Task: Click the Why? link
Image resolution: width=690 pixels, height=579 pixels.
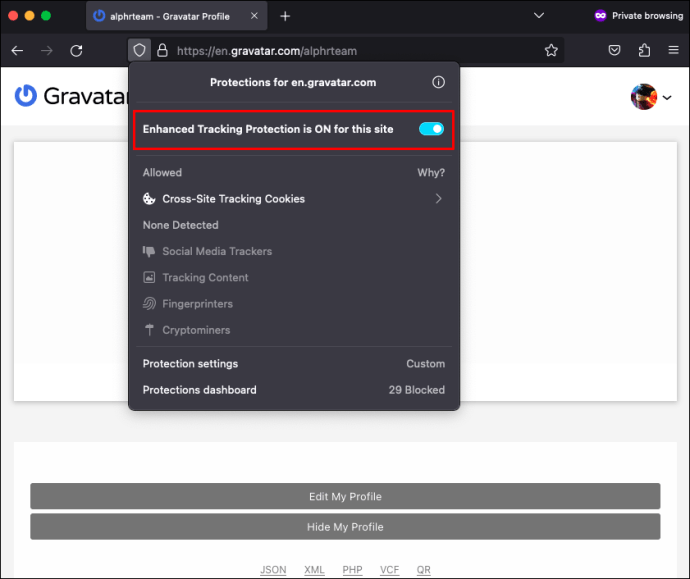Action: point(431,172)
